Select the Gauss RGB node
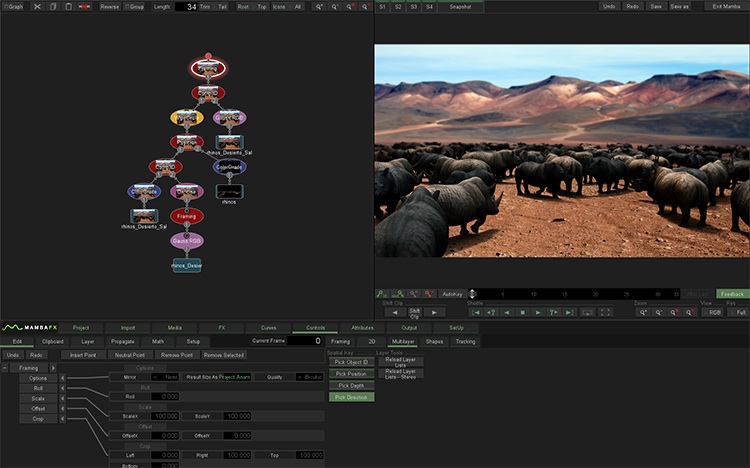 pyautogui.click(x=186, y=240)
